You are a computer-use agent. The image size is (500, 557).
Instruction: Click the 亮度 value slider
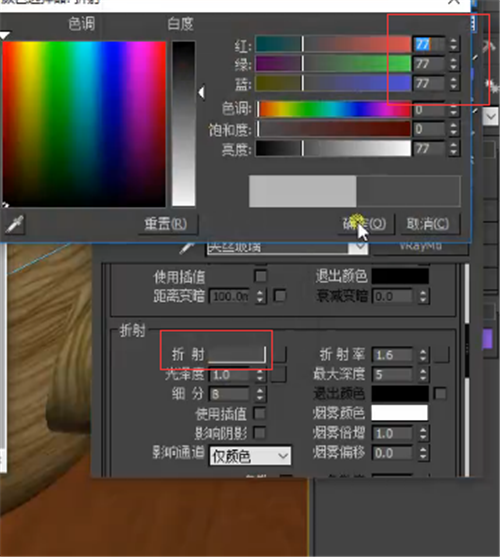click(x=333, y=148)
